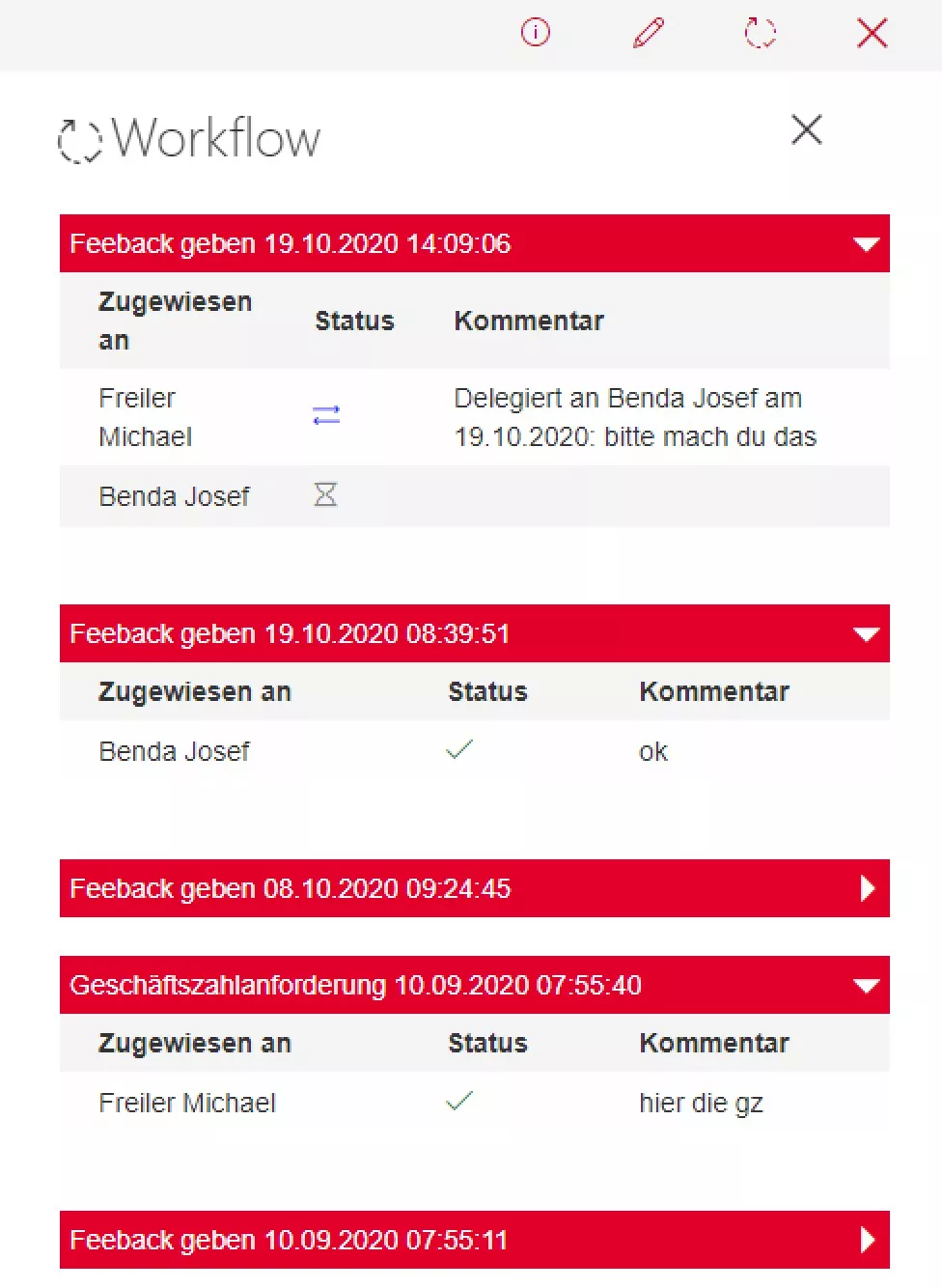Viewport: 942px width, 1288px height.
Task: Collapse the Feeback geben 14:09:06 section
Action: [867, 244]
